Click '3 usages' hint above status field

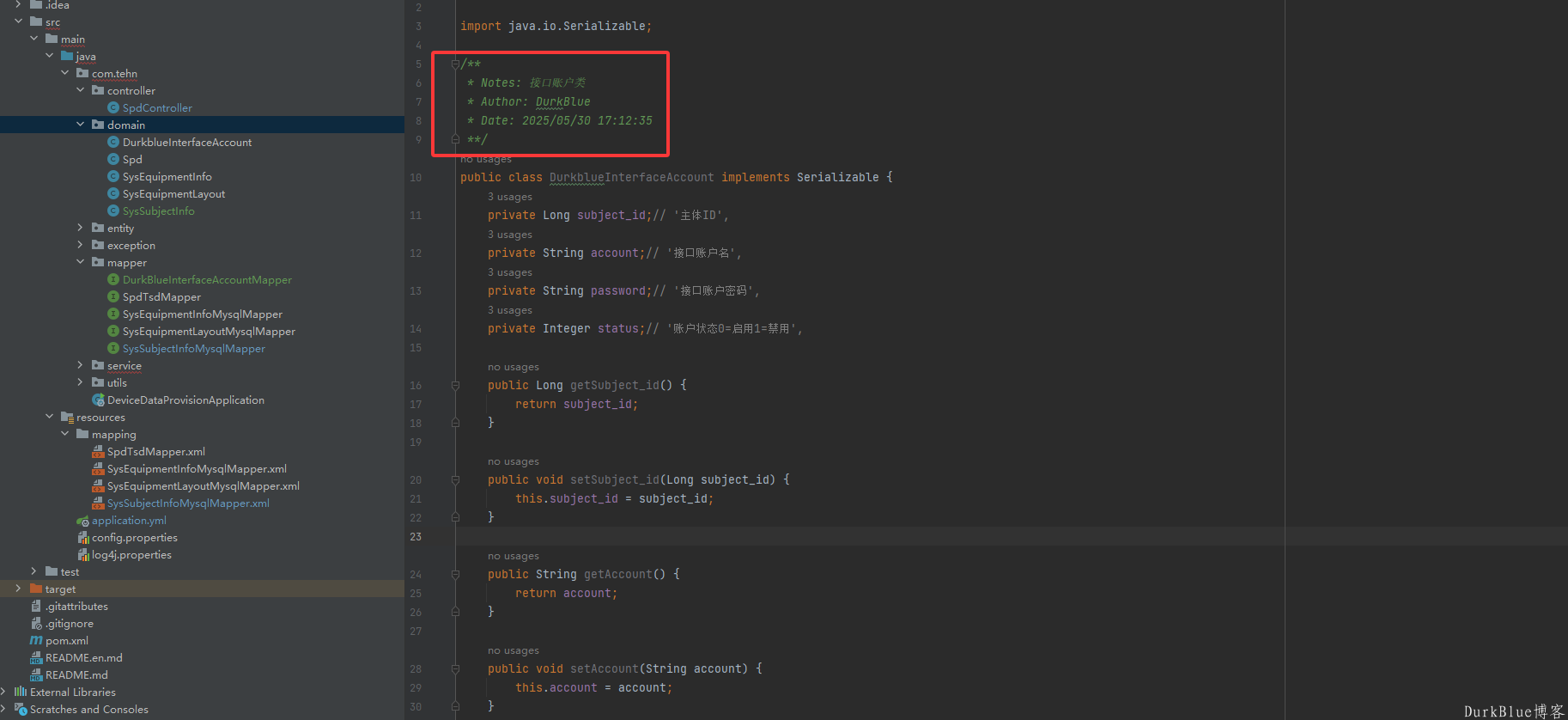pyautogui.click(x=510, y=310)
